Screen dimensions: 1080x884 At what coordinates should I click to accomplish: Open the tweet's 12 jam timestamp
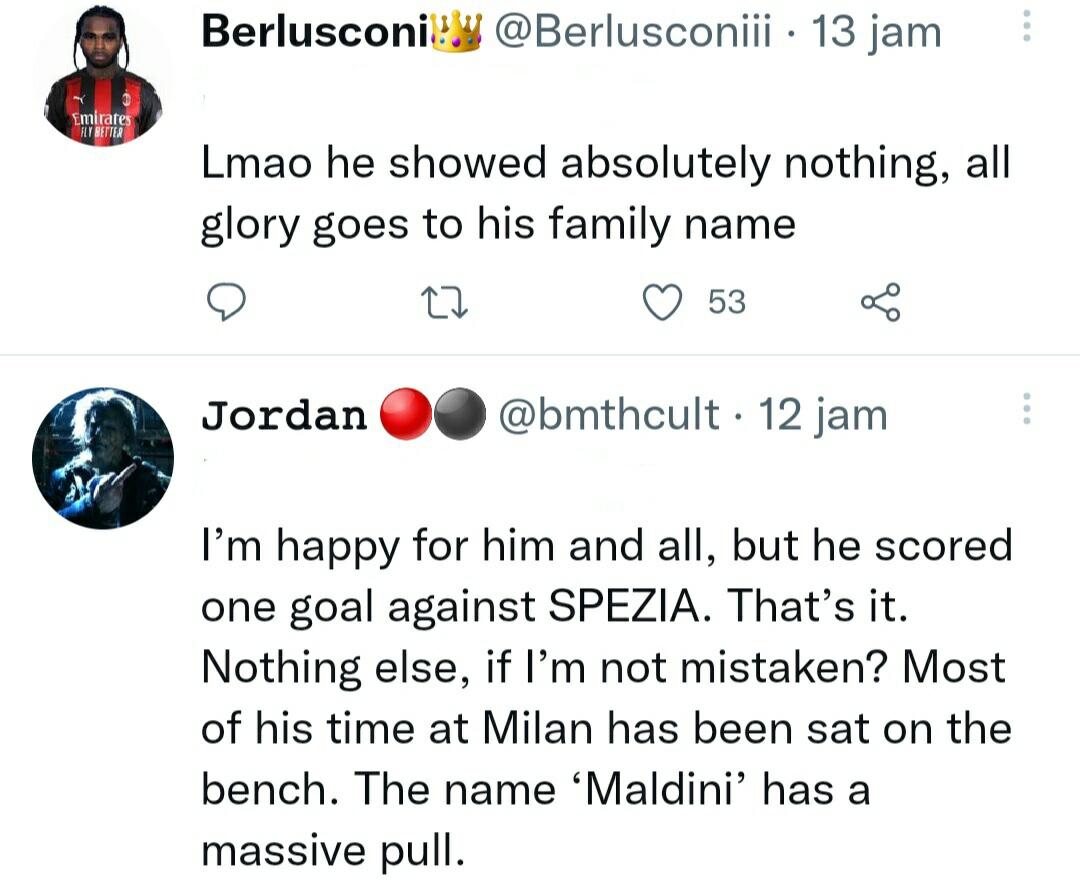[x=823, y=415]
